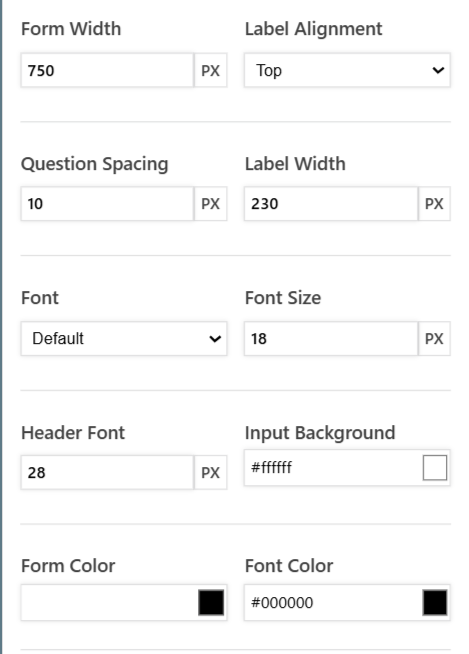This screenshot has height=654, width=469.
Task: Click the Header Font size input
Action: 107,473
